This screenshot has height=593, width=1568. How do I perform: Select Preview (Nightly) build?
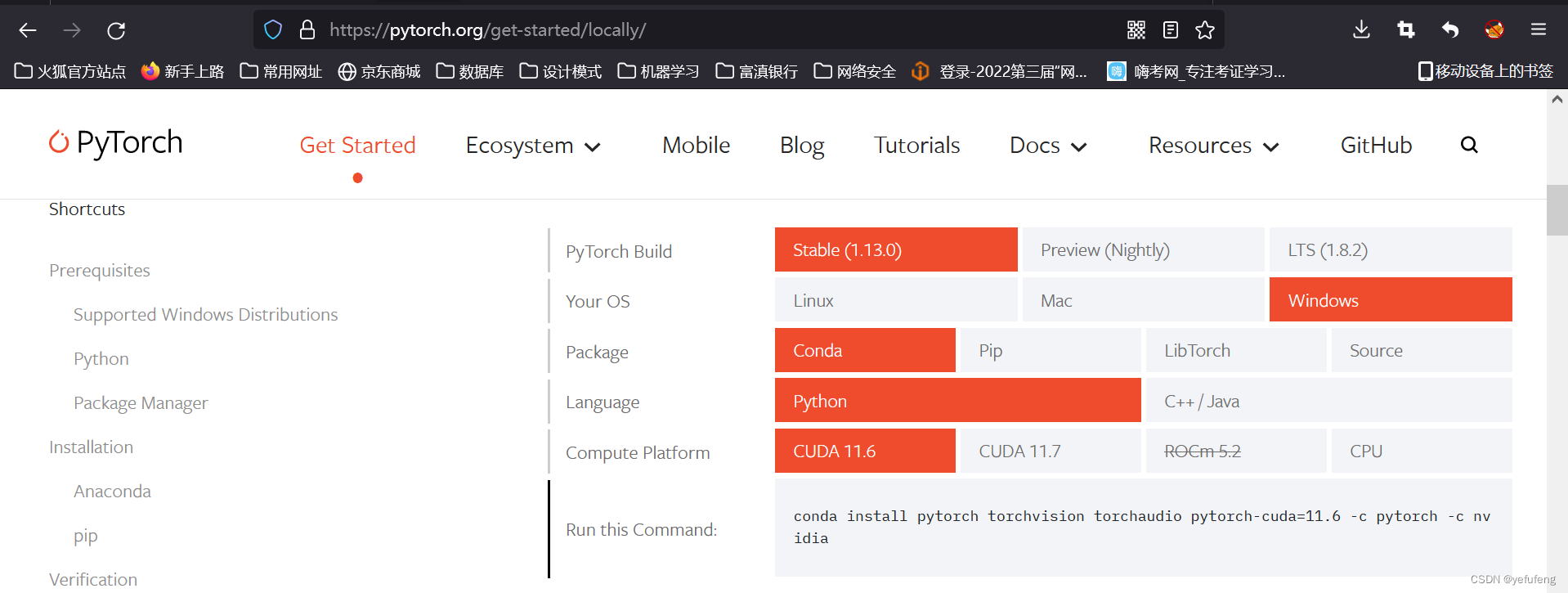1144,249
